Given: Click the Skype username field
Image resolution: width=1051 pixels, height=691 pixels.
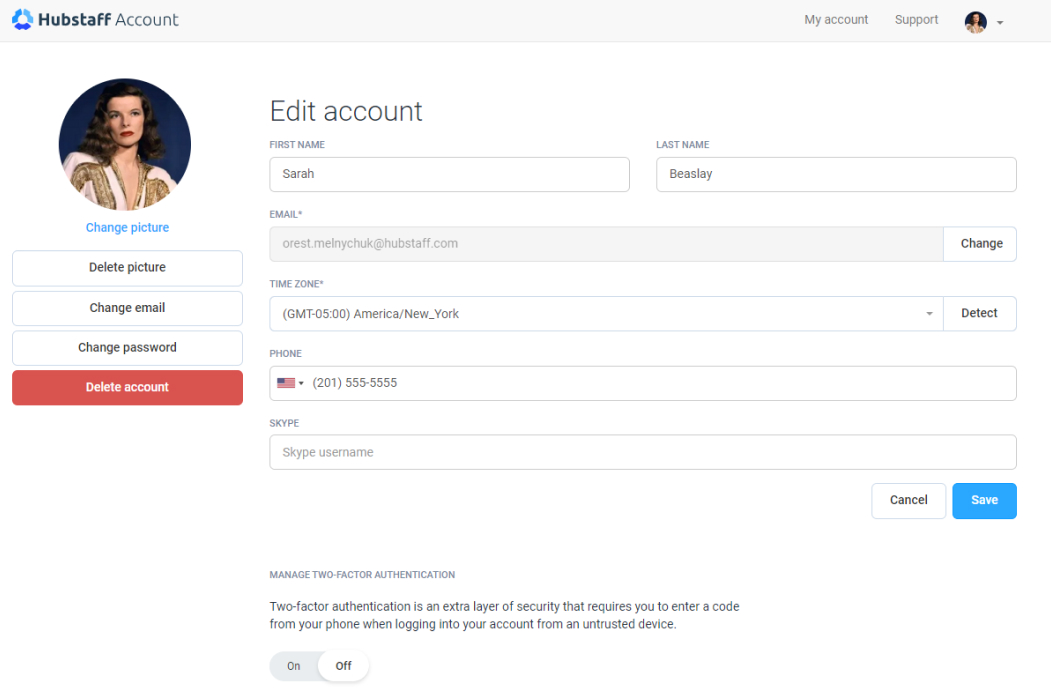Looking at the screenshot, I should coord(643,452).
